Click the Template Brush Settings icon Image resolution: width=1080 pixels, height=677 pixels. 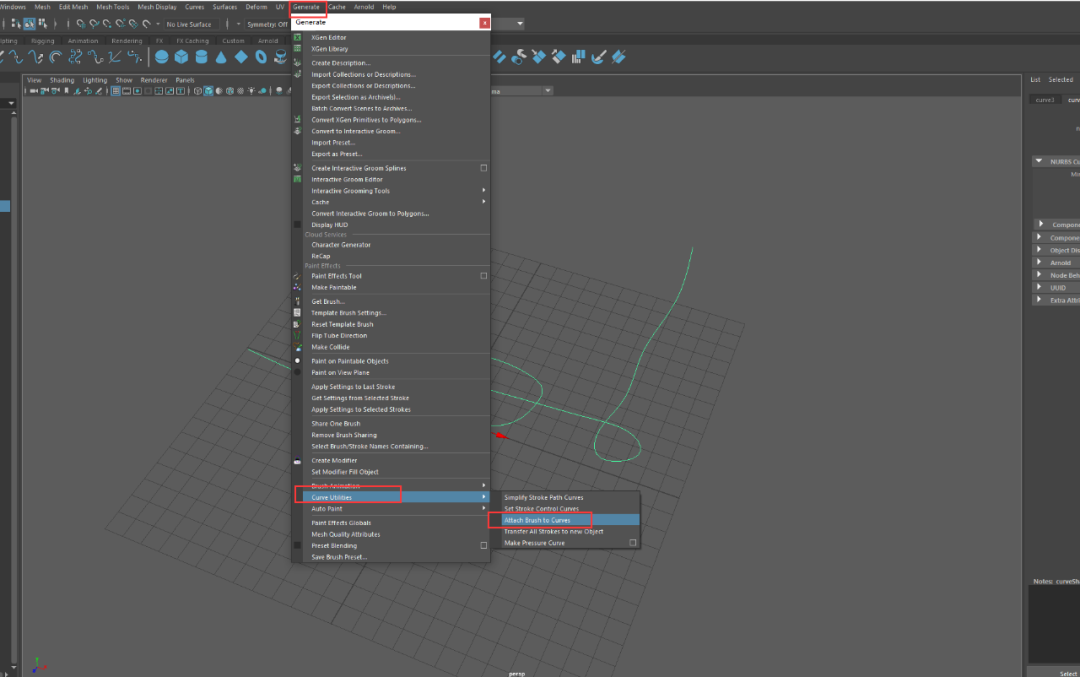[298, 313]
